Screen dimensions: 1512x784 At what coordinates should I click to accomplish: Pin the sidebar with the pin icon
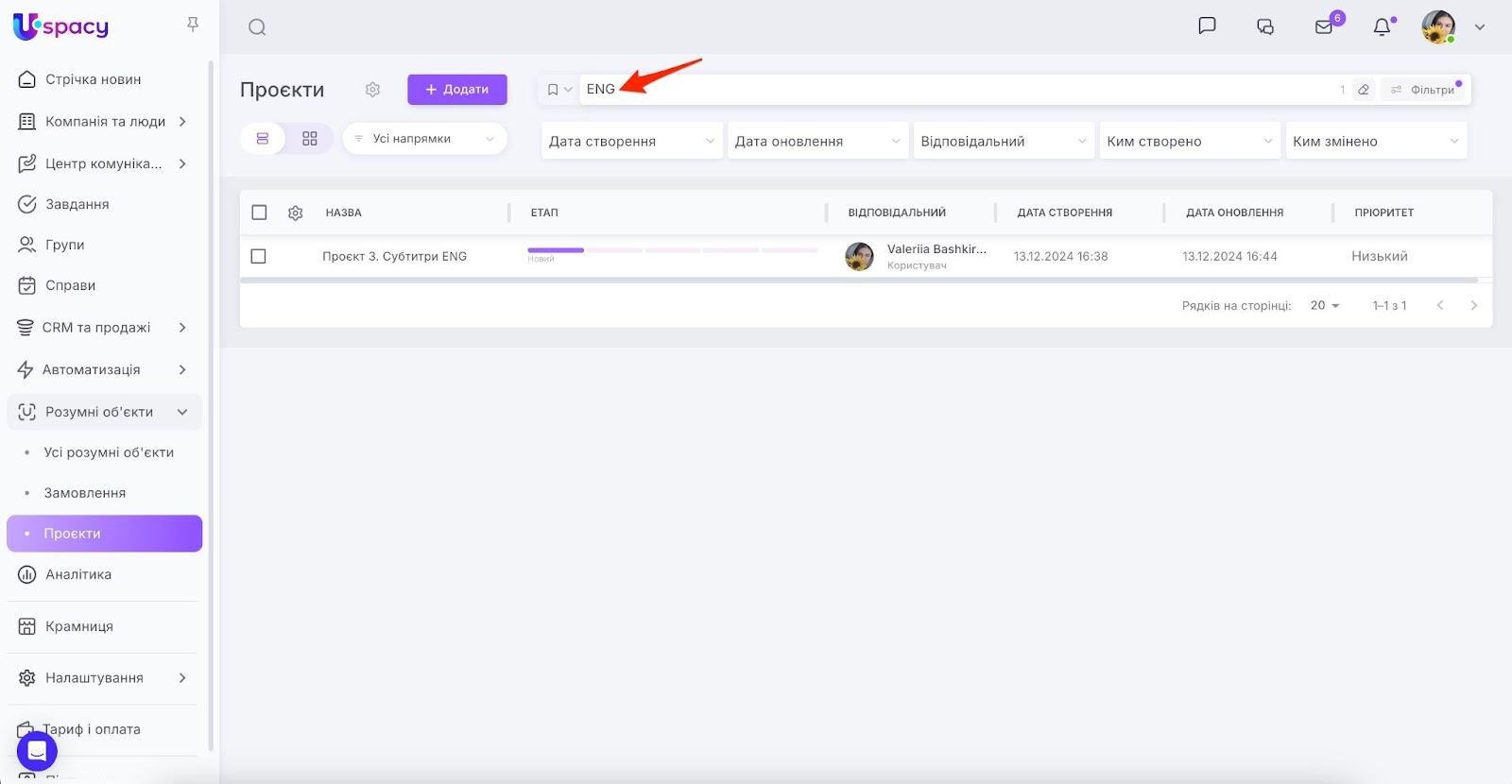coord(193,26)
